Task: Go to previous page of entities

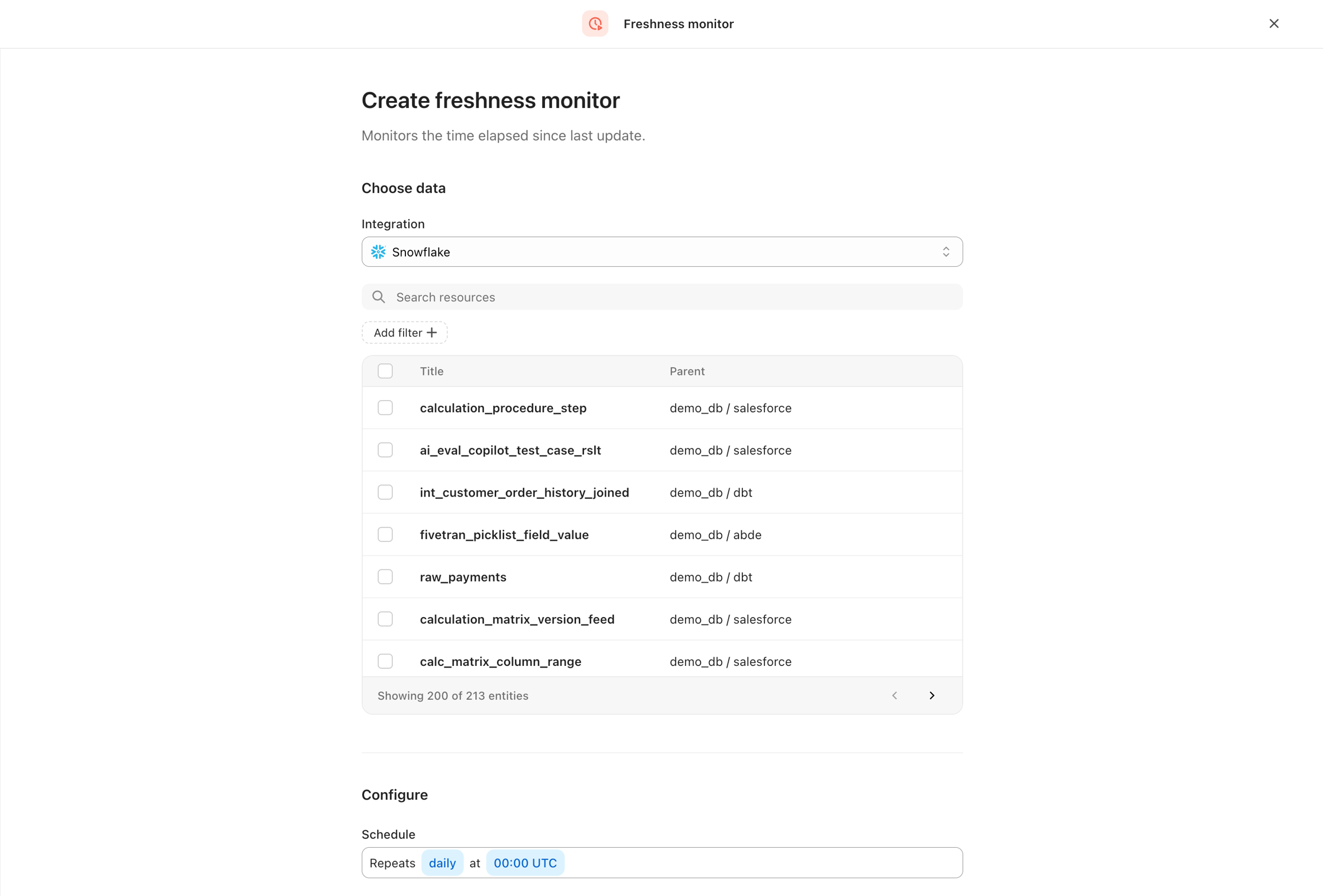Action: tap(894, 695)
